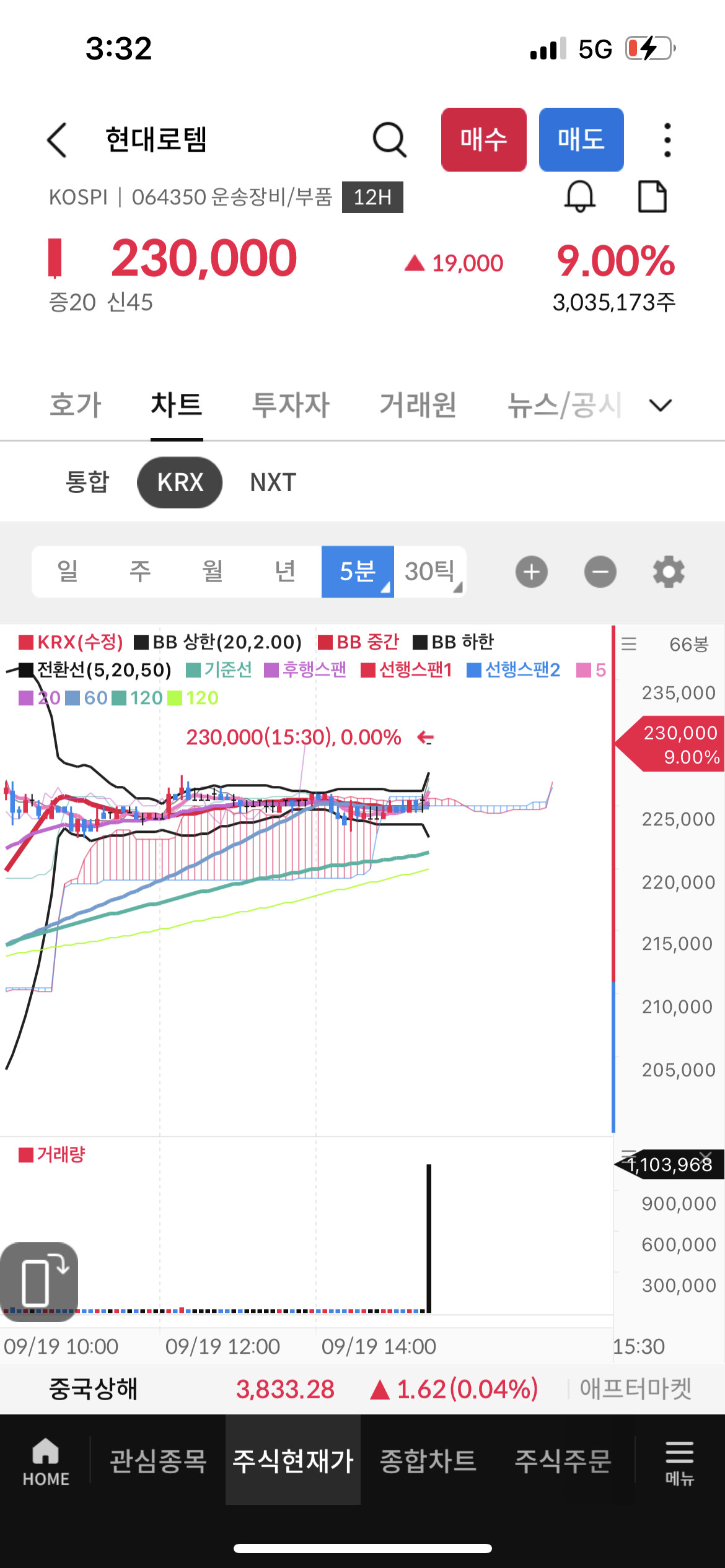
Task: Tap the 230,000 9.00% price axis marker
Action: coord(670,744)
